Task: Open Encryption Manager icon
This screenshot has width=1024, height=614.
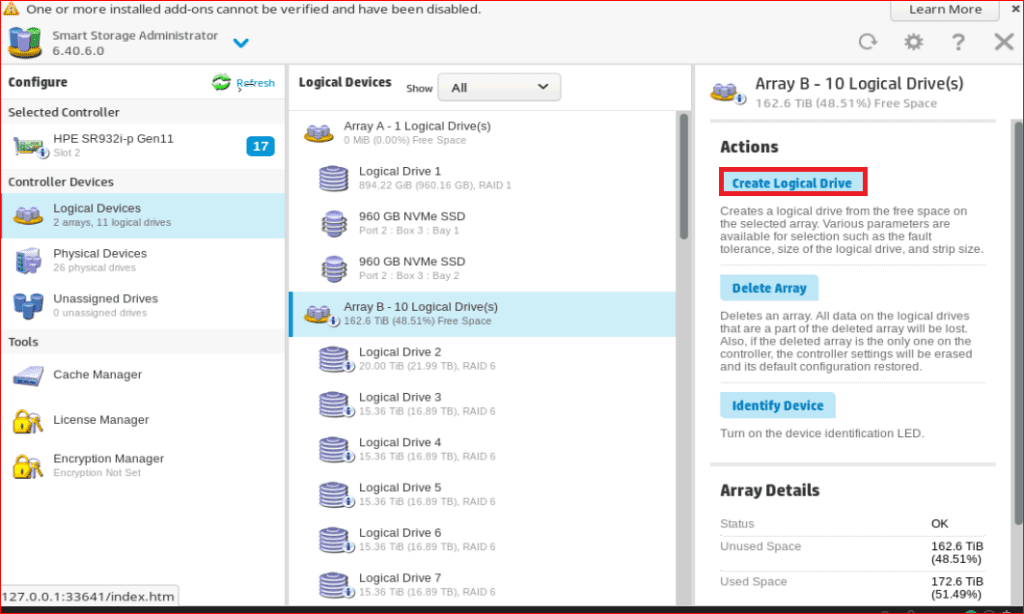Action: pyautogui.click(x=28, y=466)
